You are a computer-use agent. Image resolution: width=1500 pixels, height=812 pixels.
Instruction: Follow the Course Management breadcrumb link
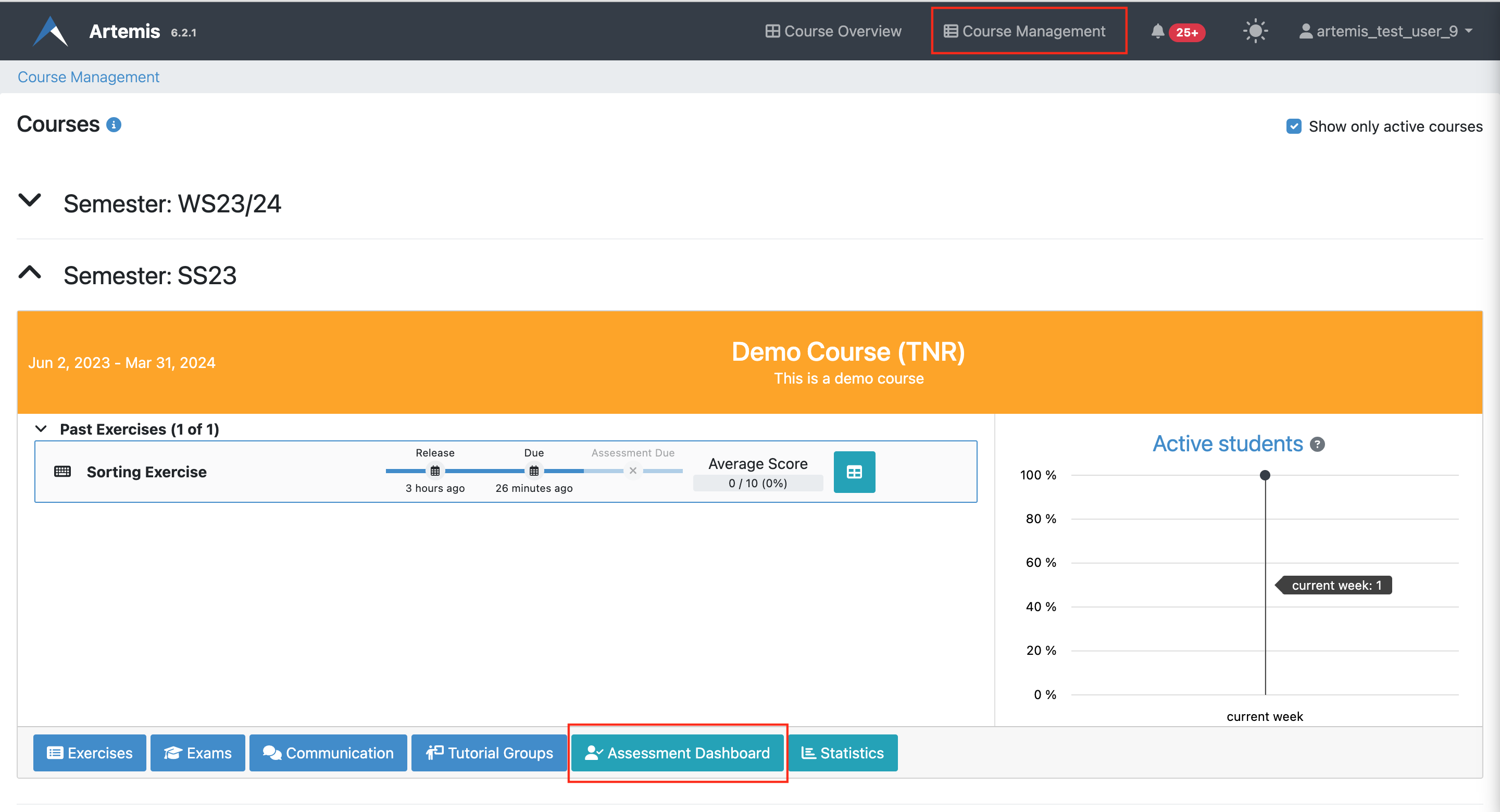pyautogui.click(x=88, y=76)
